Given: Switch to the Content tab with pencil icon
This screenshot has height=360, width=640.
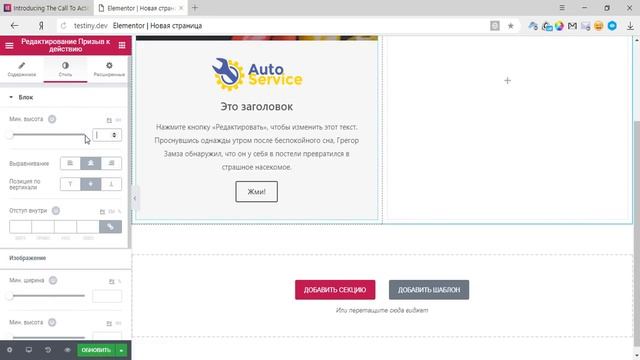Looking at the screenshot, I should (22, 69).
